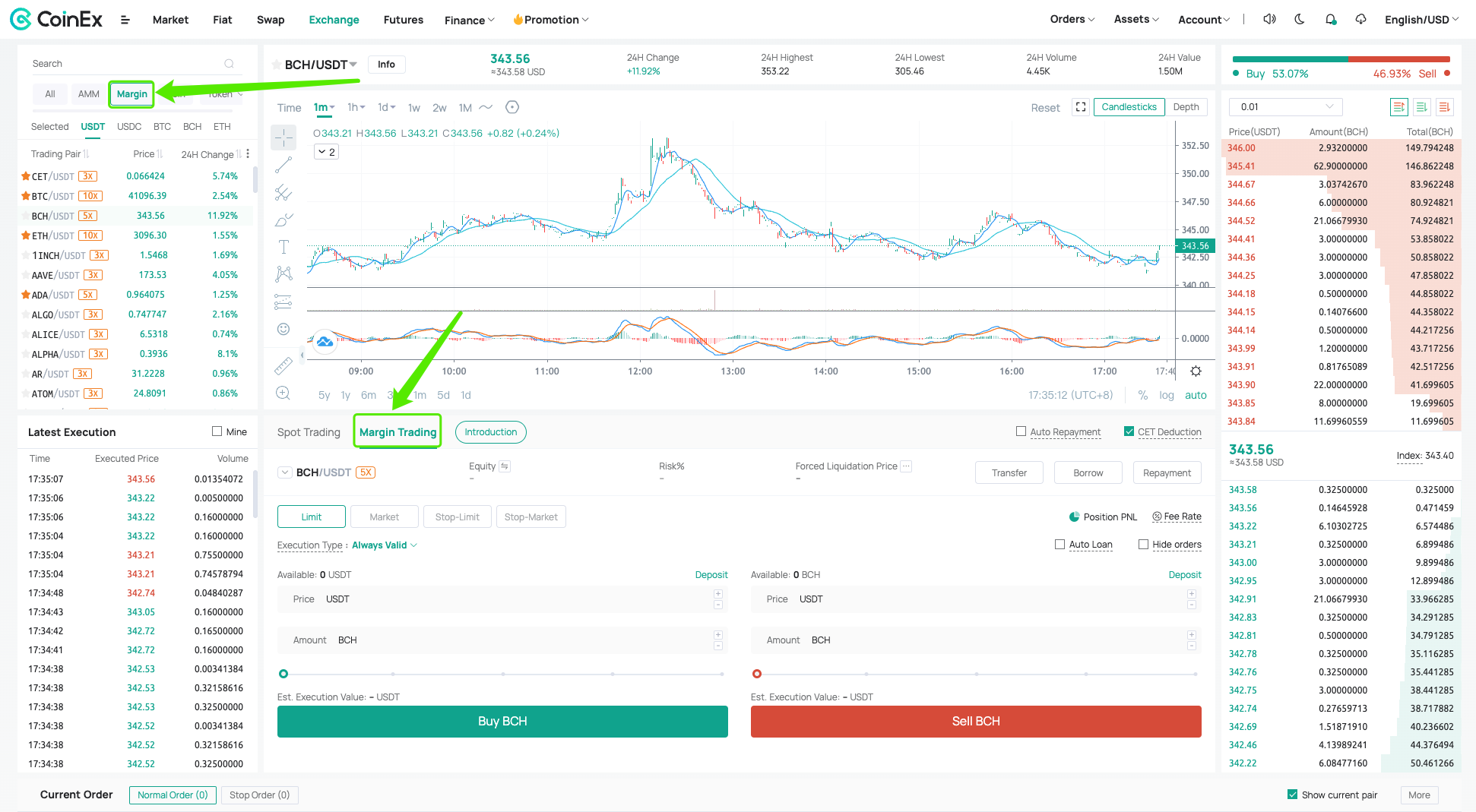Toggle favorite star for ETH/USDT

(x=26, y=235)
